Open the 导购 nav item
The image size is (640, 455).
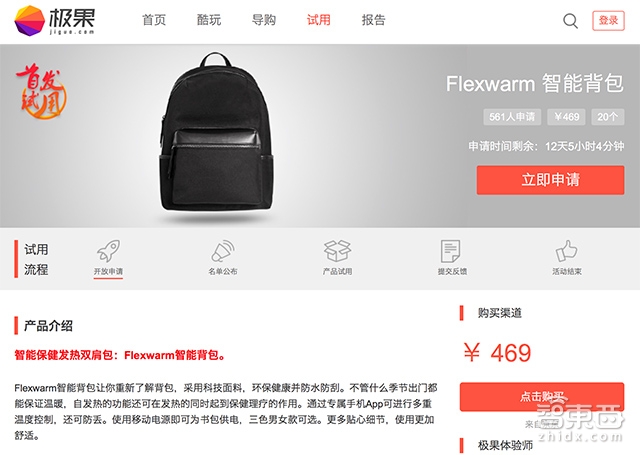[264, 20]
